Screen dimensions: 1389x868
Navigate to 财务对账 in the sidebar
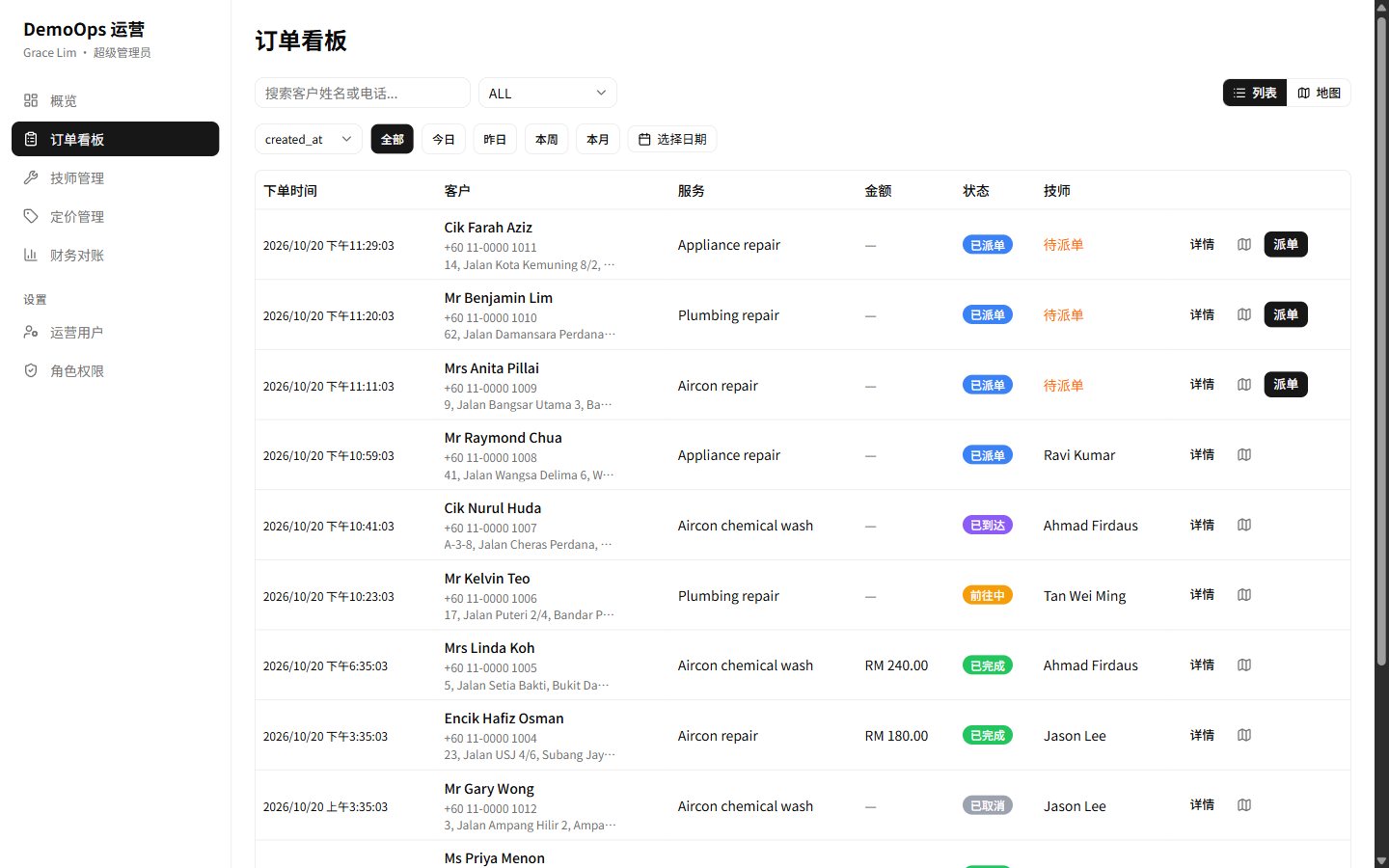(116, 255)
